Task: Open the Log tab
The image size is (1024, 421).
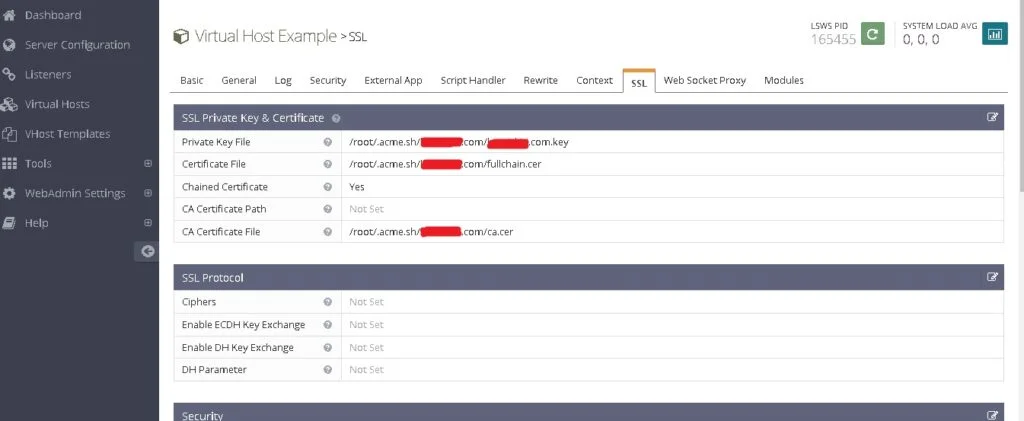Action: [x=283, y=80]
